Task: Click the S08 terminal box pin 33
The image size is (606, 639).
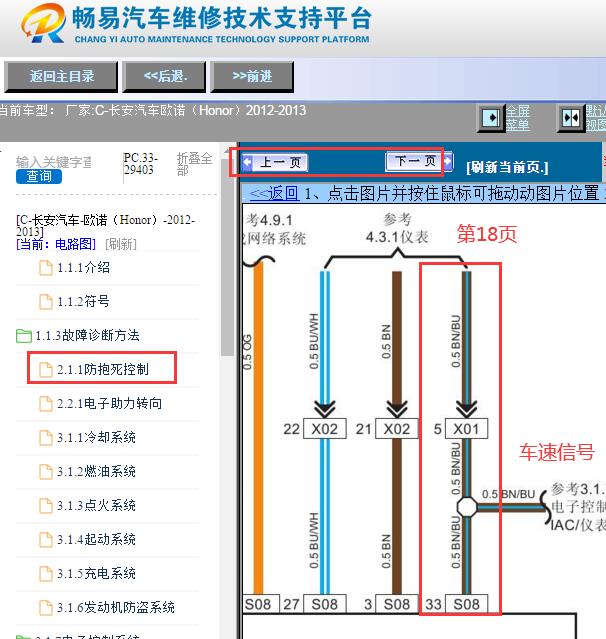Action: click(x=466, y=604)
